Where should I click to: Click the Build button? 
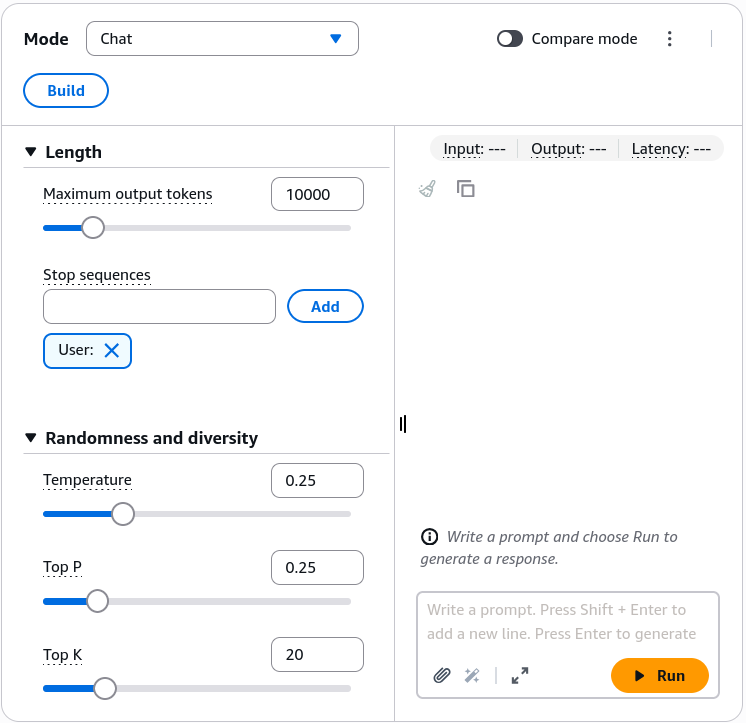(x=66, y=90)
